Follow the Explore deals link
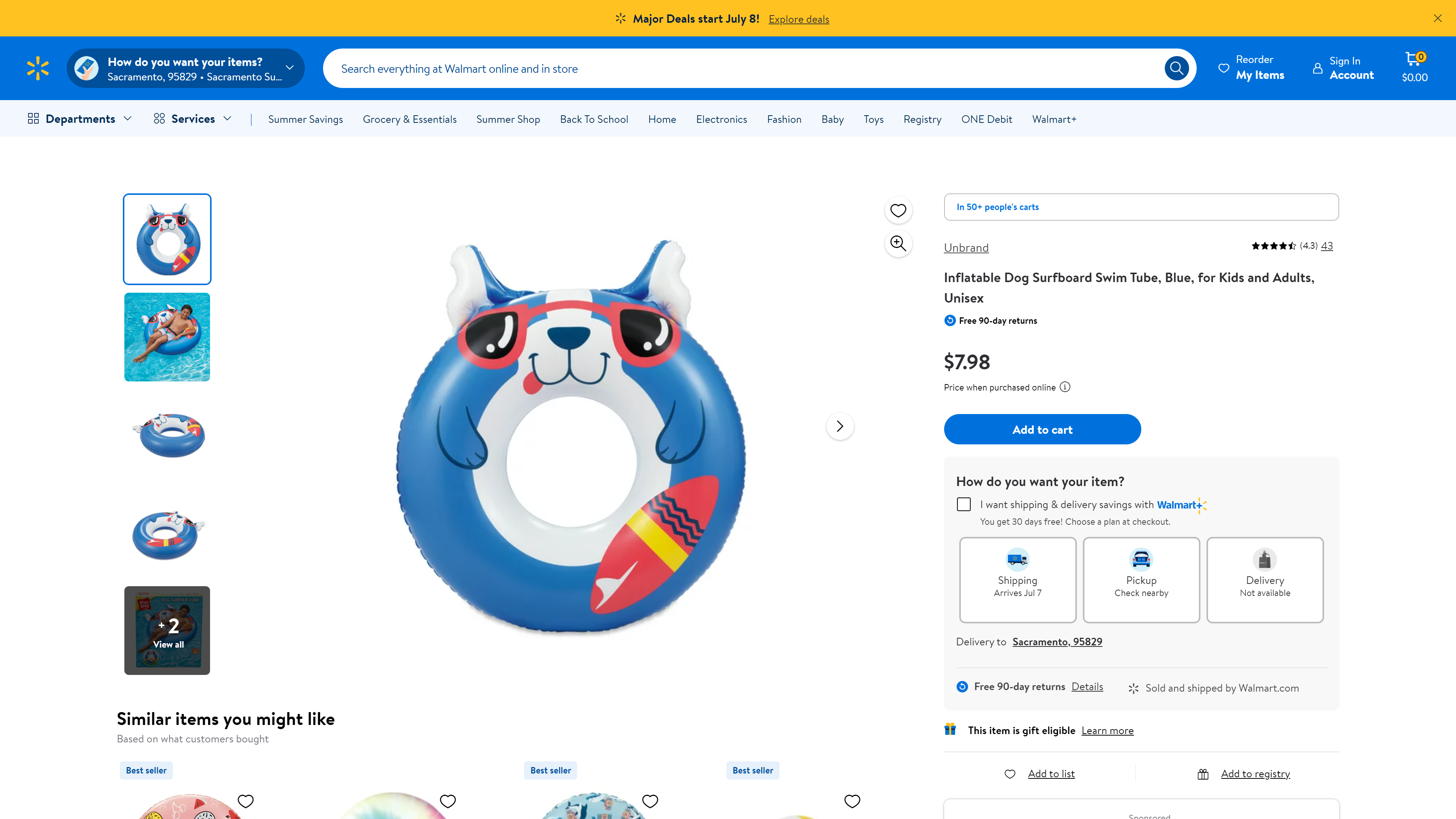The width and height of the screenshot is (1456, 819). pos(798,19)
